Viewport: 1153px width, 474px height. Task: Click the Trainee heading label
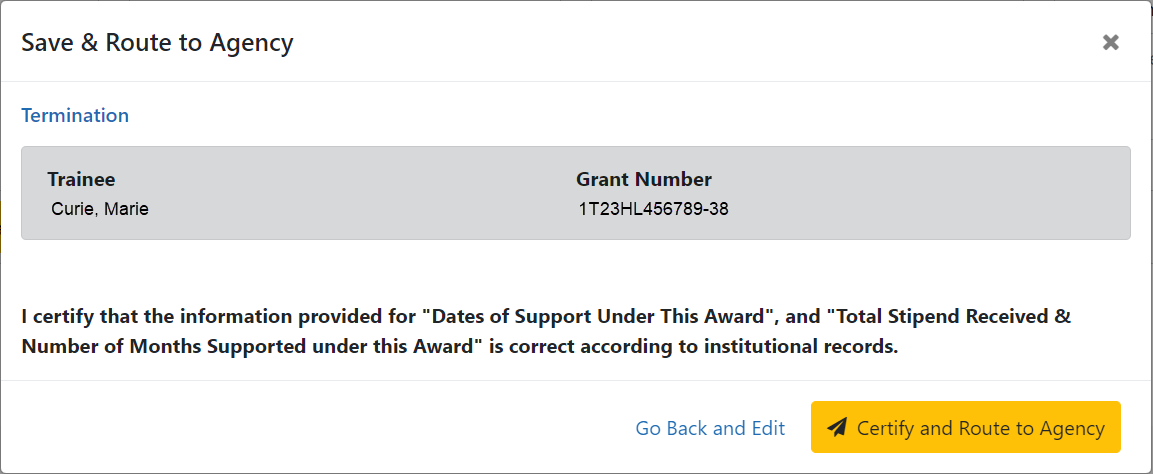(x=81, y=180)
